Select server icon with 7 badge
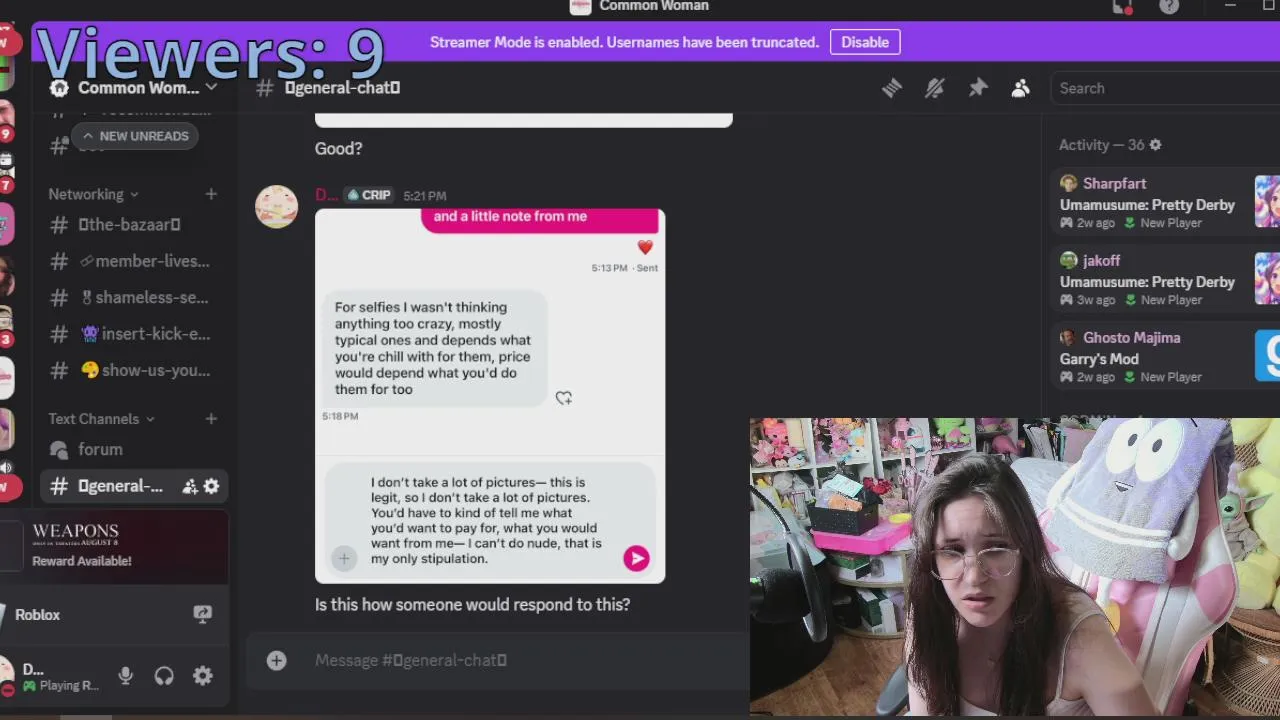 pyautogui.click(x=6, y=172)
